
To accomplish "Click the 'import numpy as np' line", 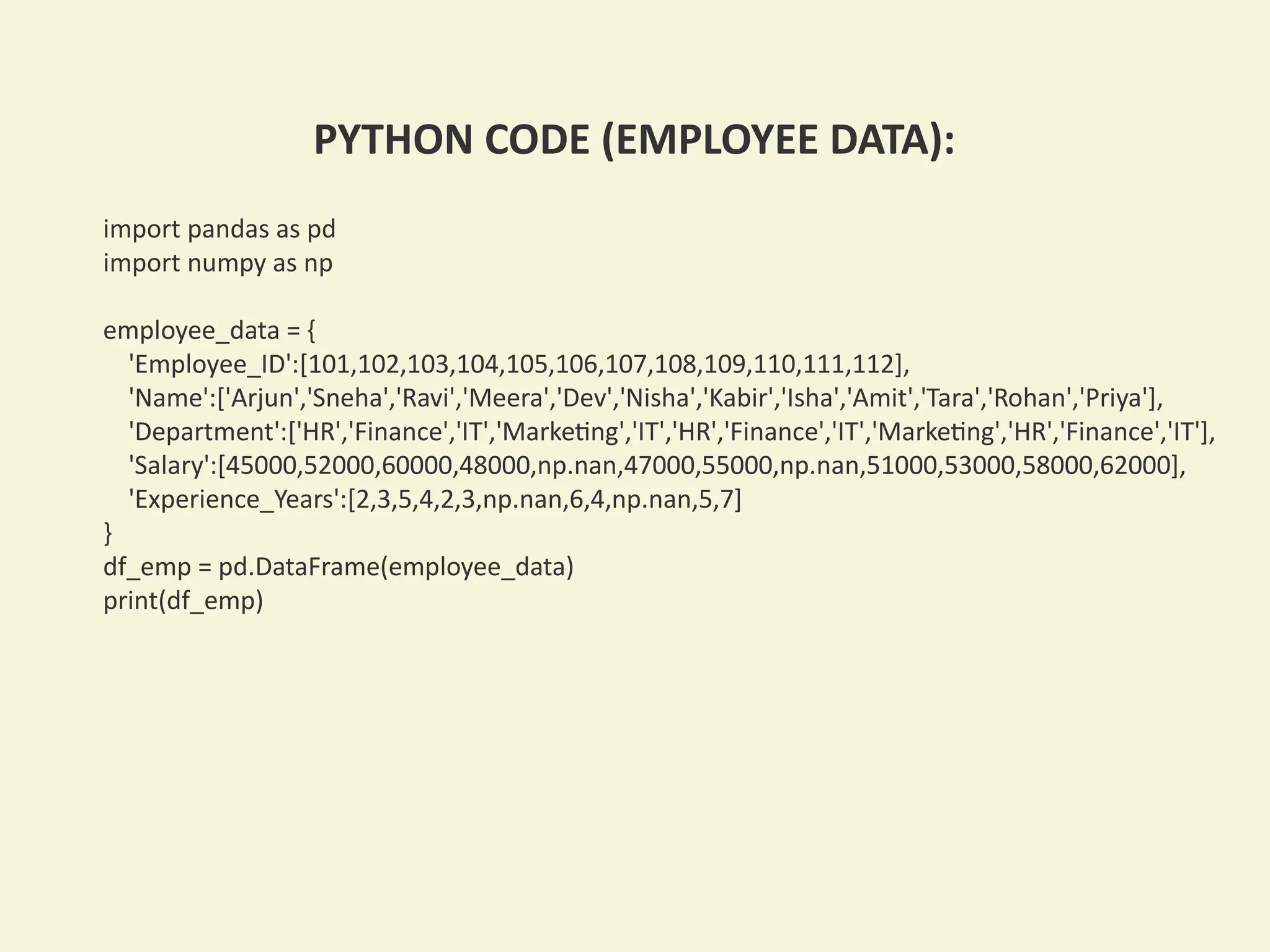I will pyautogui.click(x=218, y=263).
